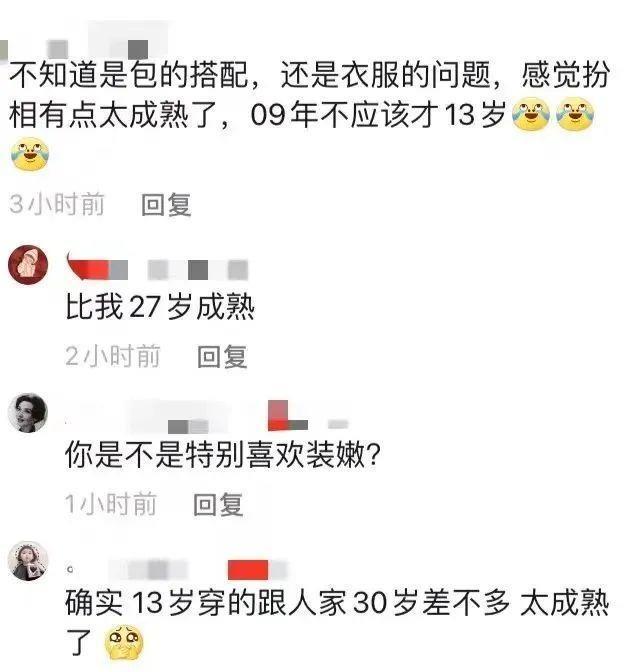Open the avatar beside the 确实13岁穿的 comment

tap(28, 561)
